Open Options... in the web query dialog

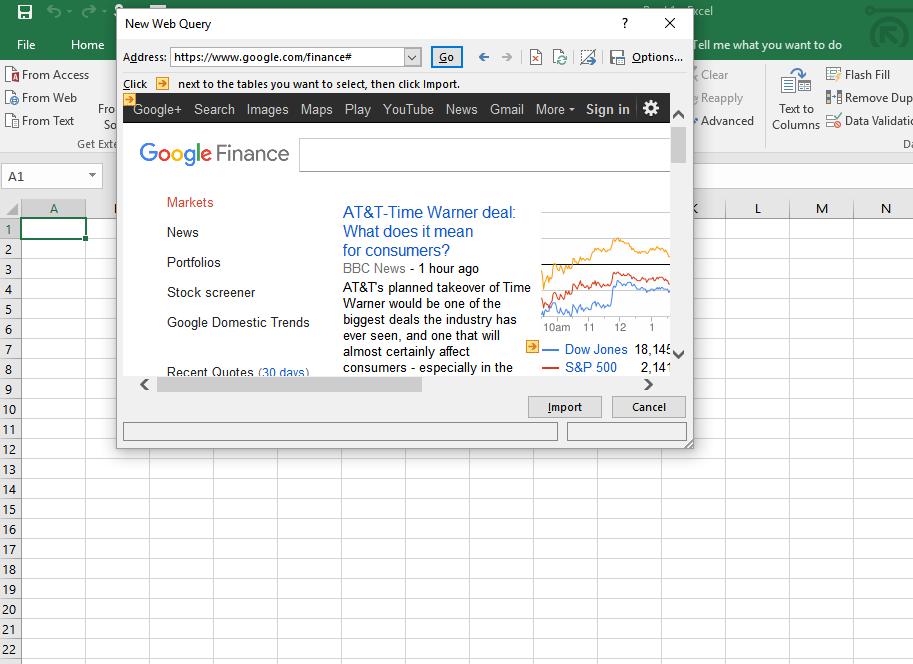[x=657, y=57]
